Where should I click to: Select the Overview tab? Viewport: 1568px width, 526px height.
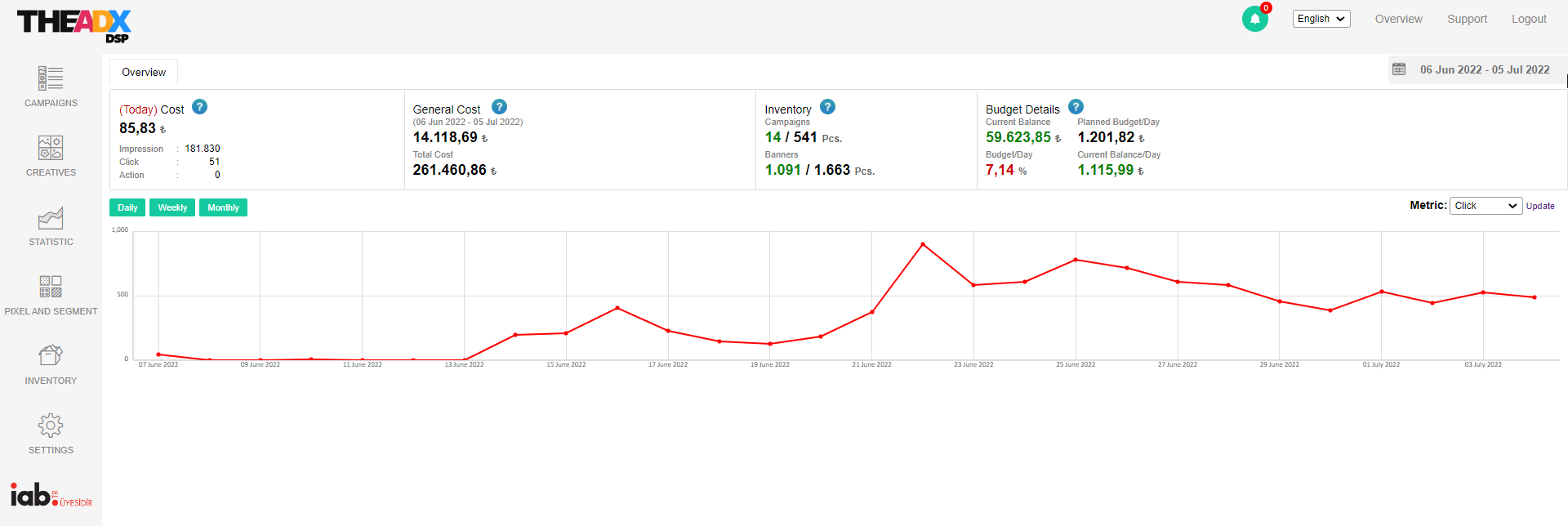coord(144,72)
